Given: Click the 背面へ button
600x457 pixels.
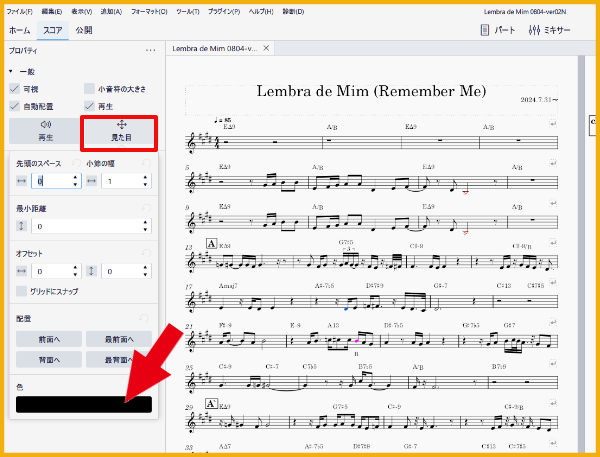Looking at the screenshot, I should (49, 359).
